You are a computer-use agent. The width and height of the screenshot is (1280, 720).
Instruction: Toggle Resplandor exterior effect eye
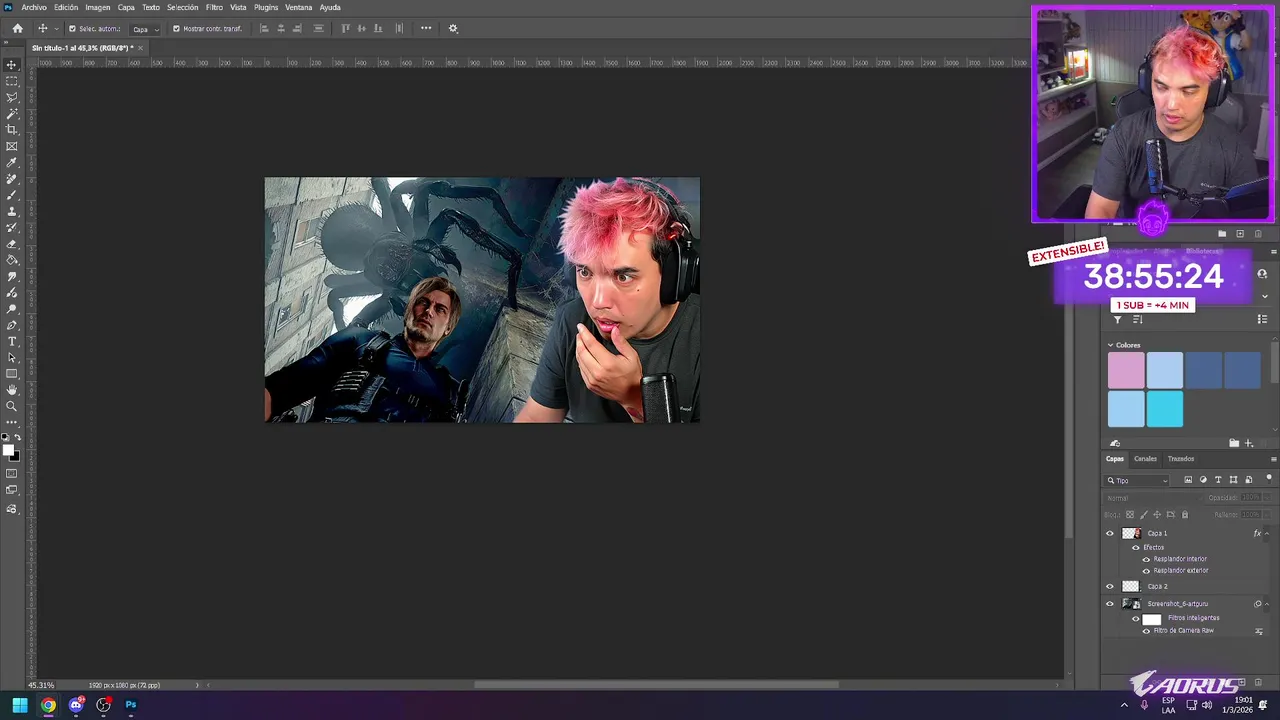click(1146, 570)
